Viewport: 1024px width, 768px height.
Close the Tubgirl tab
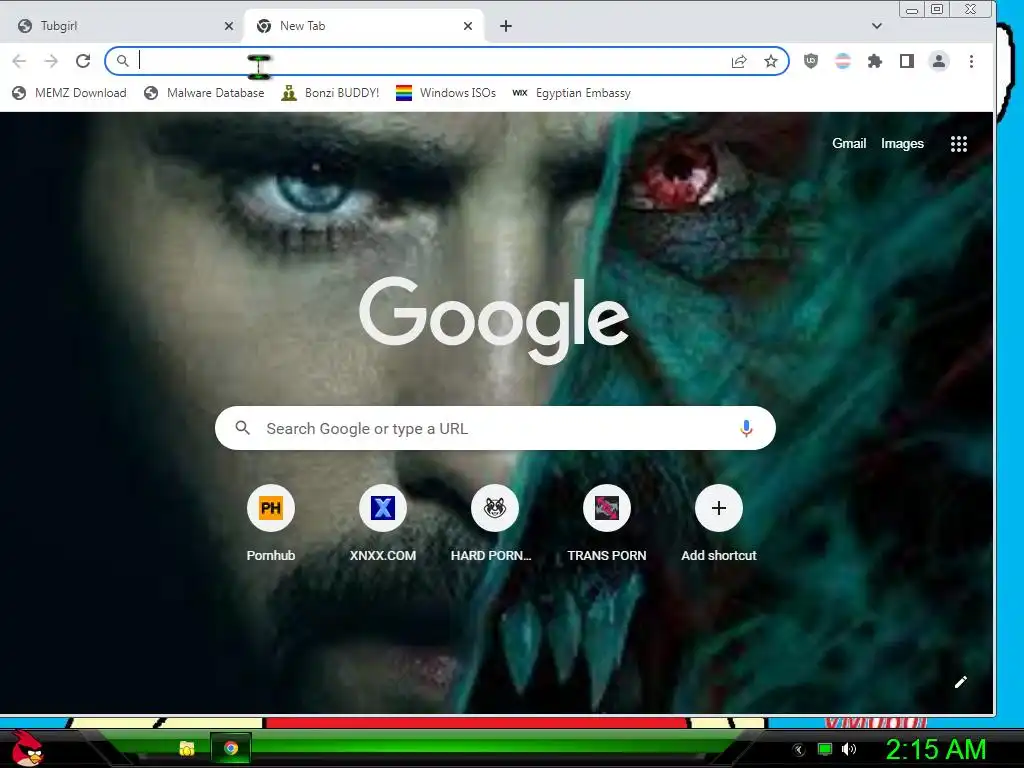point(229,26)
